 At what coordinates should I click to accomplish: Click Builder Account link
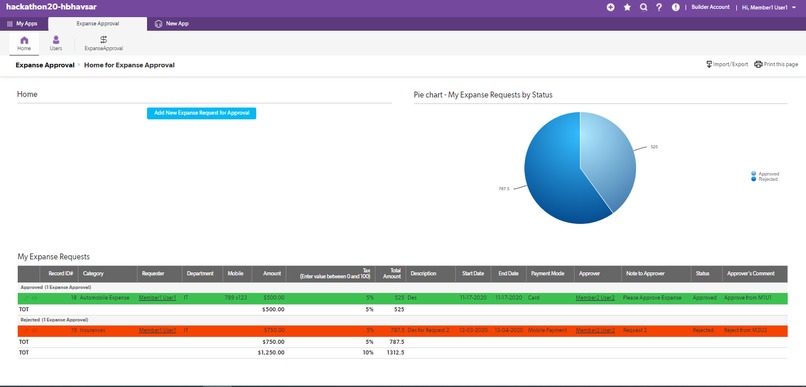point(710,7)
